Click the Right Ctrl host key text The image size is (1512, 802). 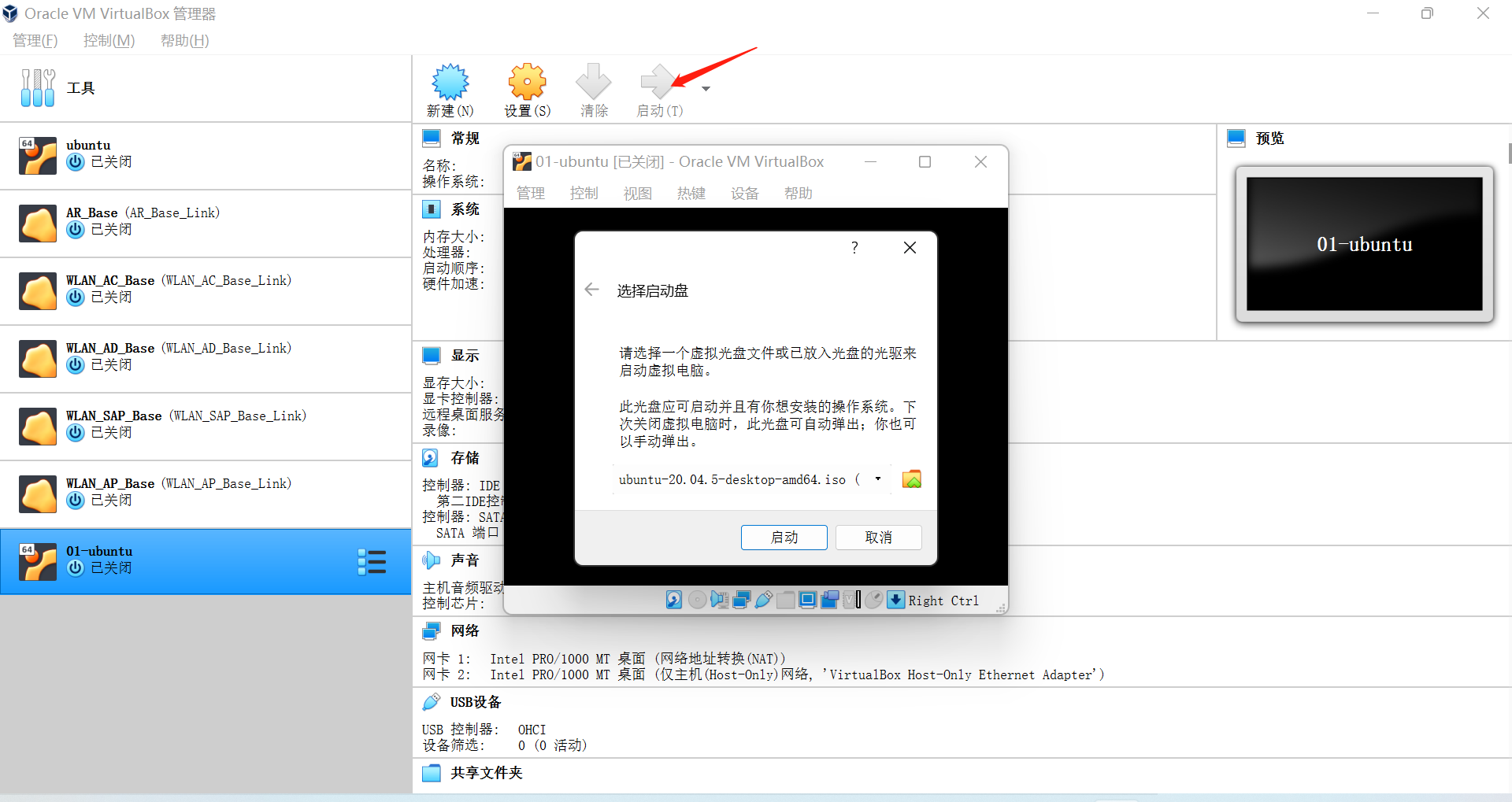tap(943, 601)
